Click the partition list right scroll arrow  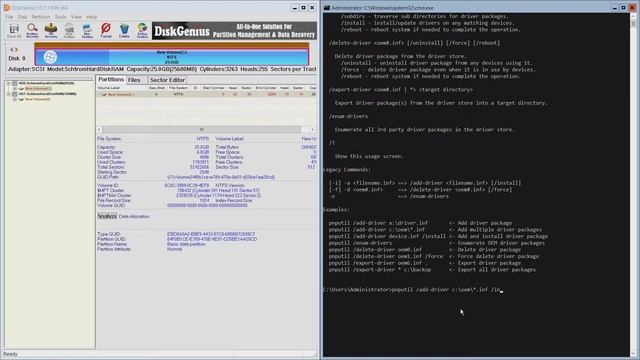[x=313, y=129]
